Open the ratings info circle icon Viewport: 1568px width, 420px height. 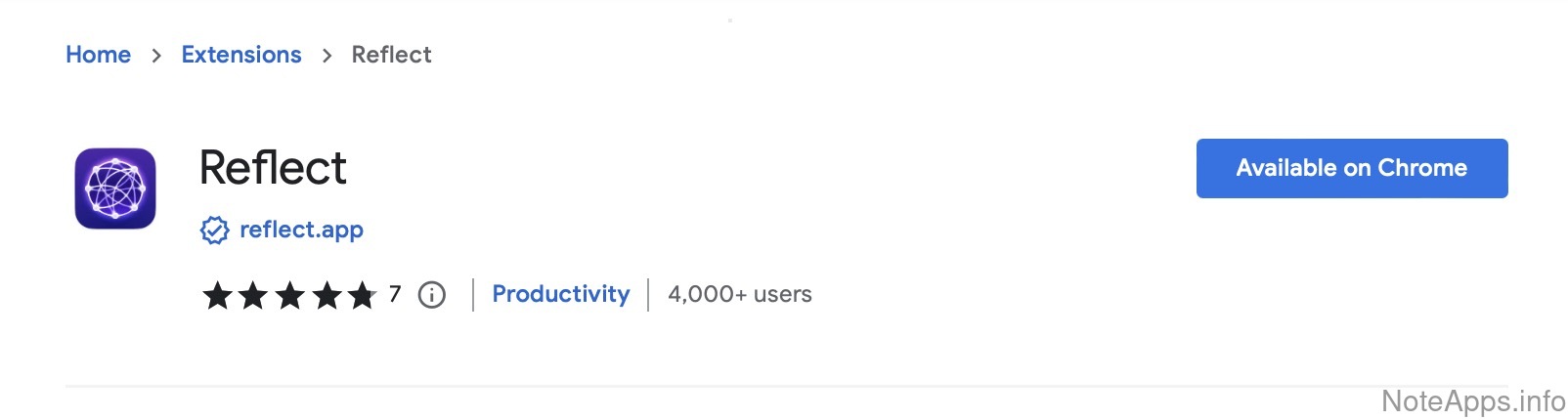coord(432,295)
